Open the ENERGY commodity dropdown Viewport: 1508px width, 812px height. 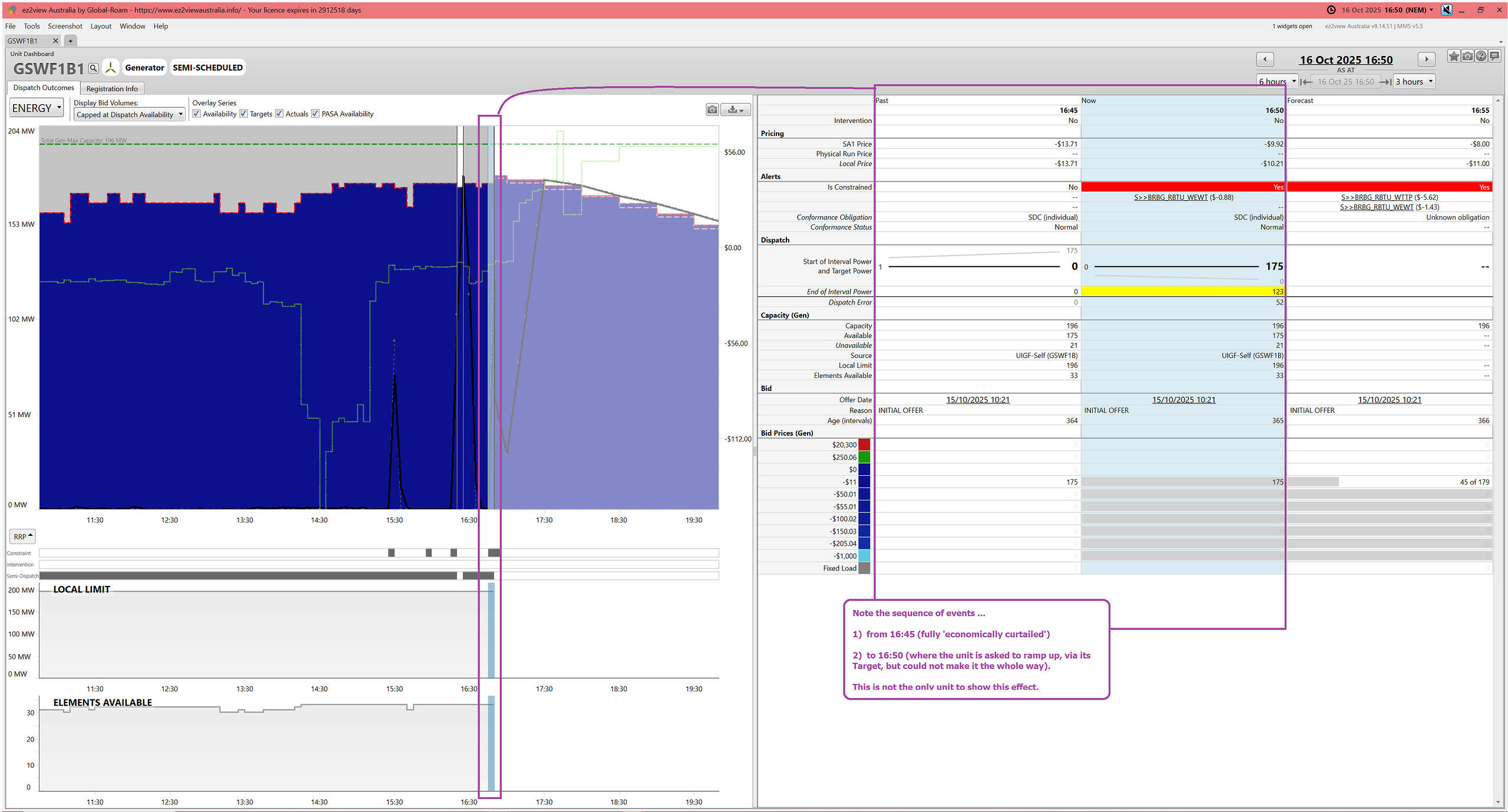click(x=37, y=108)
